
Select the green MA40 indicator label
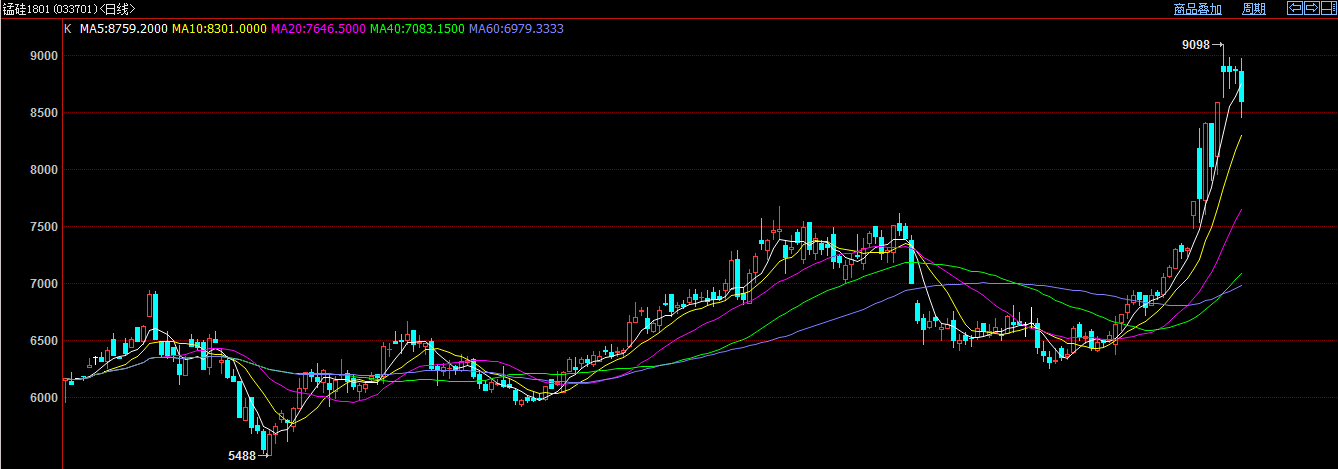pyautogui.click(x=417, y=29)
